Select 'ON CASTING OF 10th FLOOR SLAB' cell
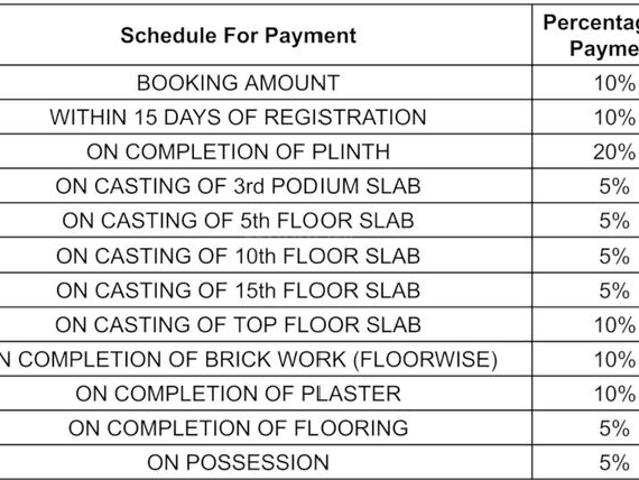 (x=238, y=256)
